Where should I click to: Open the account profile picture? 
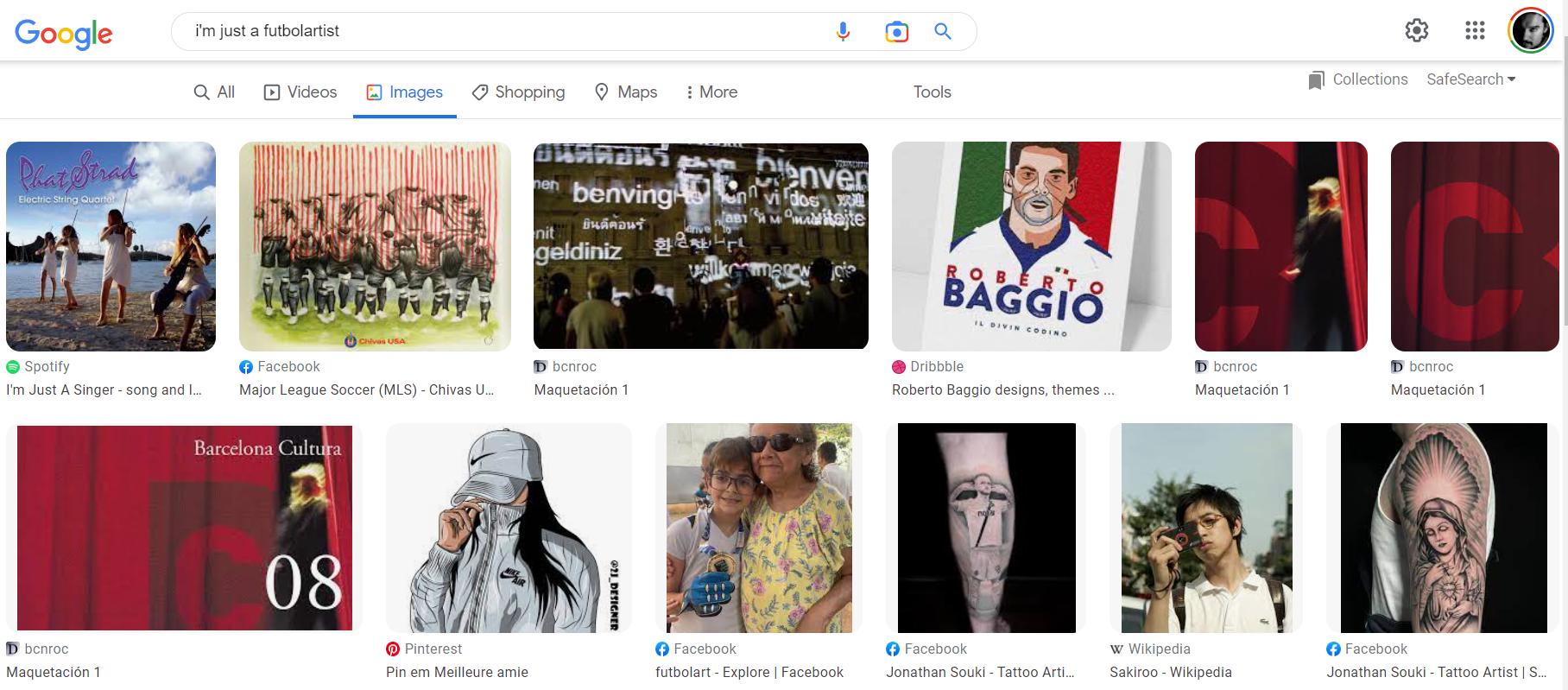(x=1530, y=31)
